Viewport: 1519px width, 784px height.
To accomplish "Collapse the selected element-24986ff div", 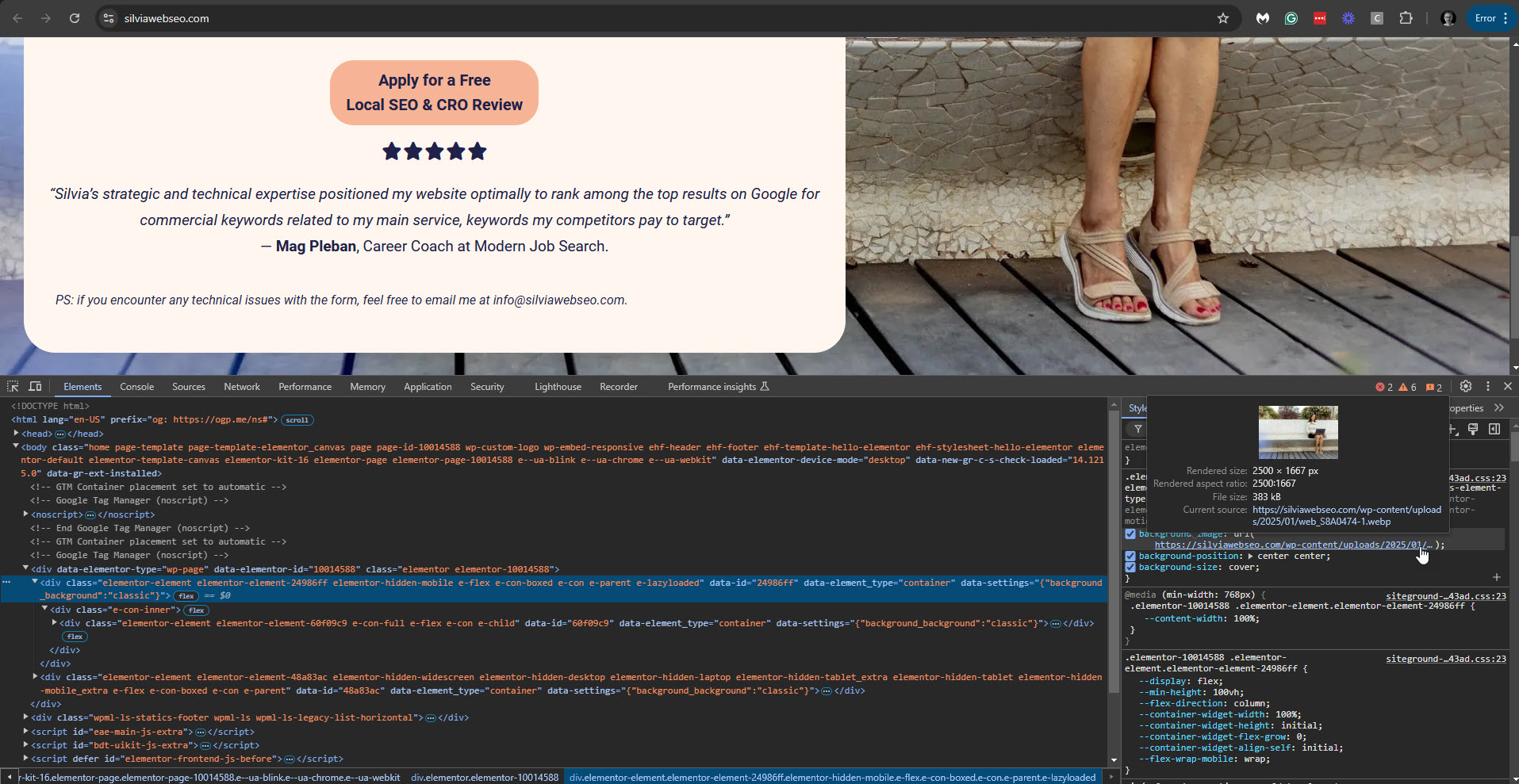I will 35,583.
